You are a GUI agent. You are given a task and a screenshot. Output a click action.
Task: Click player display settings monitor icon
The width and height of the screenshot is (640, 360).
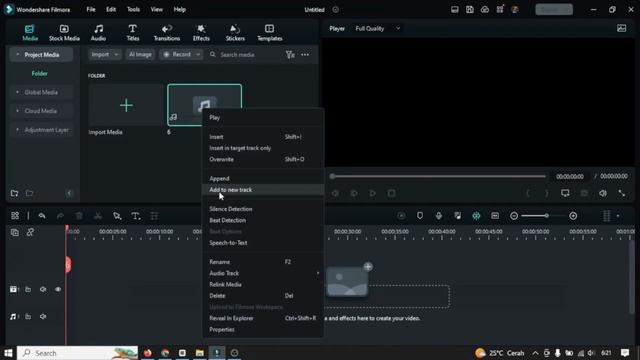point(565,193)
